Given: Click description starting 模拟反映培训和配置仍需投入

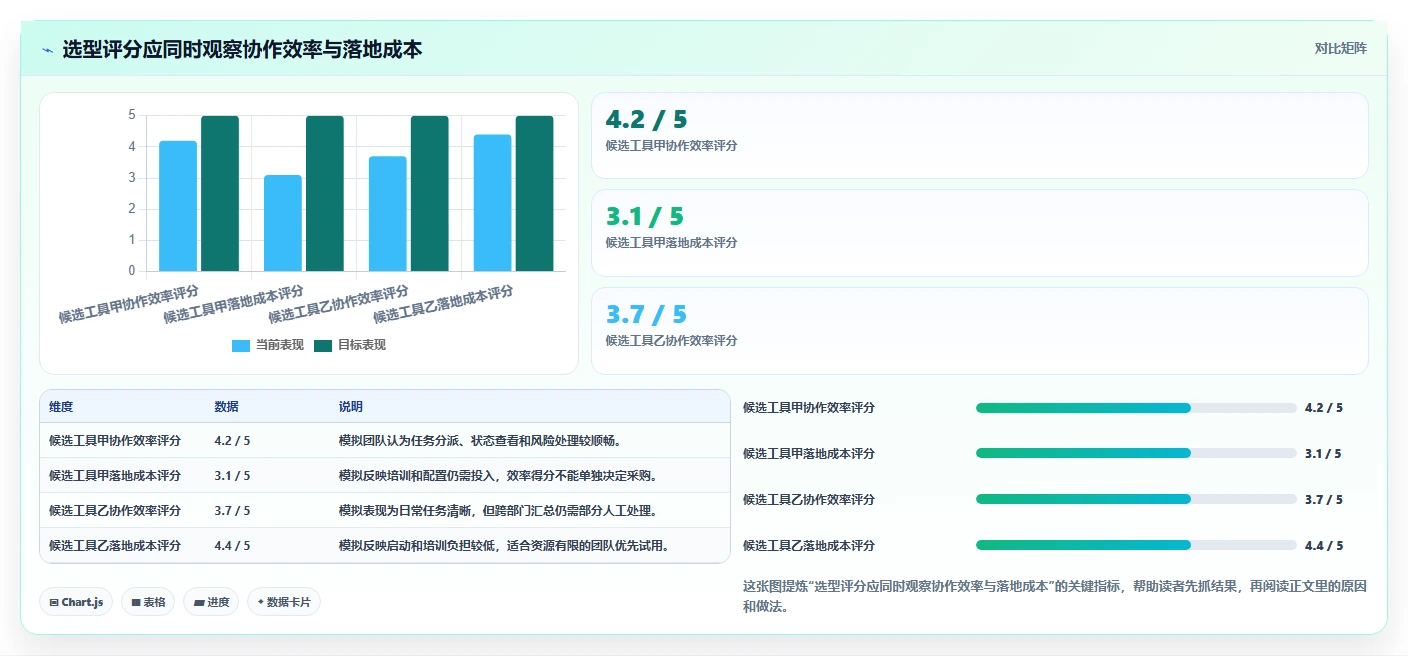Looking at the screenshot, I should click(x=498, y=475).
